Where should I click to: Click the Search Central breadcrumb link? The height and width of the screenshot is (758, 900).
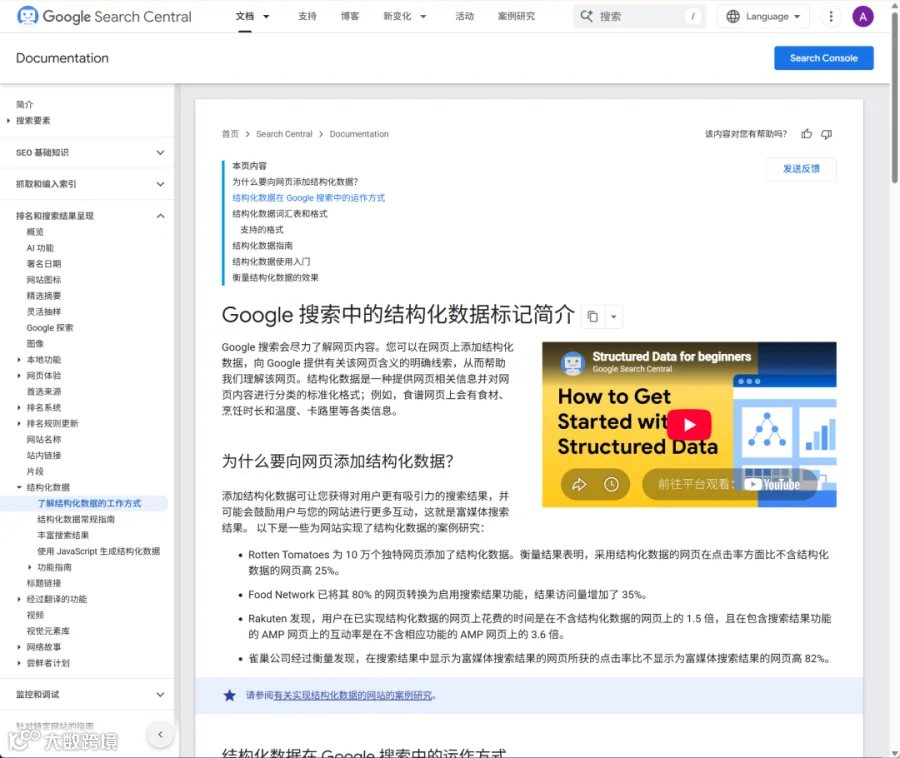pyautogui.click(x=284, y=134)
